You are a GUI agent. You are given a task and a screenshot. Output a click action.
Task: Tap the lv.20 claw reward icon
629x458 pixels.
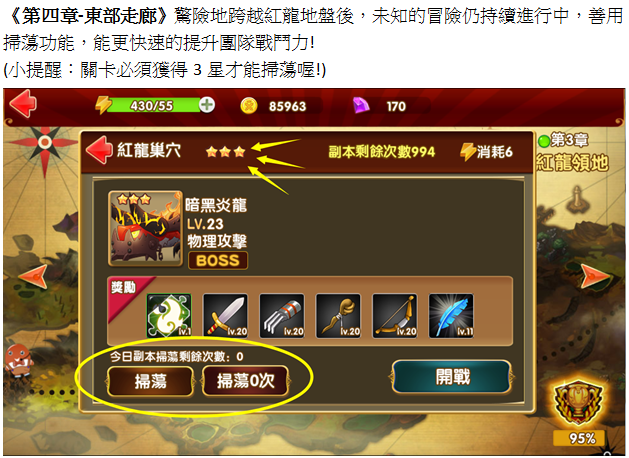coord(282,316)
